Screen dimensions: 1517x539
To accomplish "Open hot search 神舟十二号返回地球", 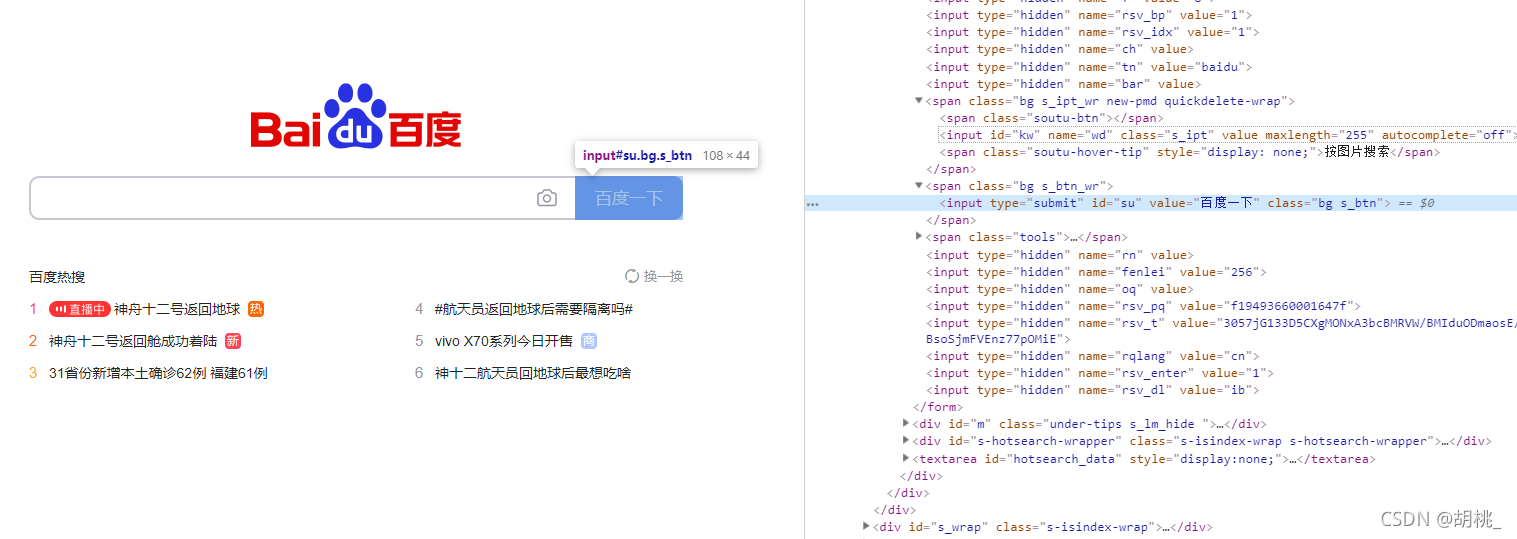I will point(177,309).
